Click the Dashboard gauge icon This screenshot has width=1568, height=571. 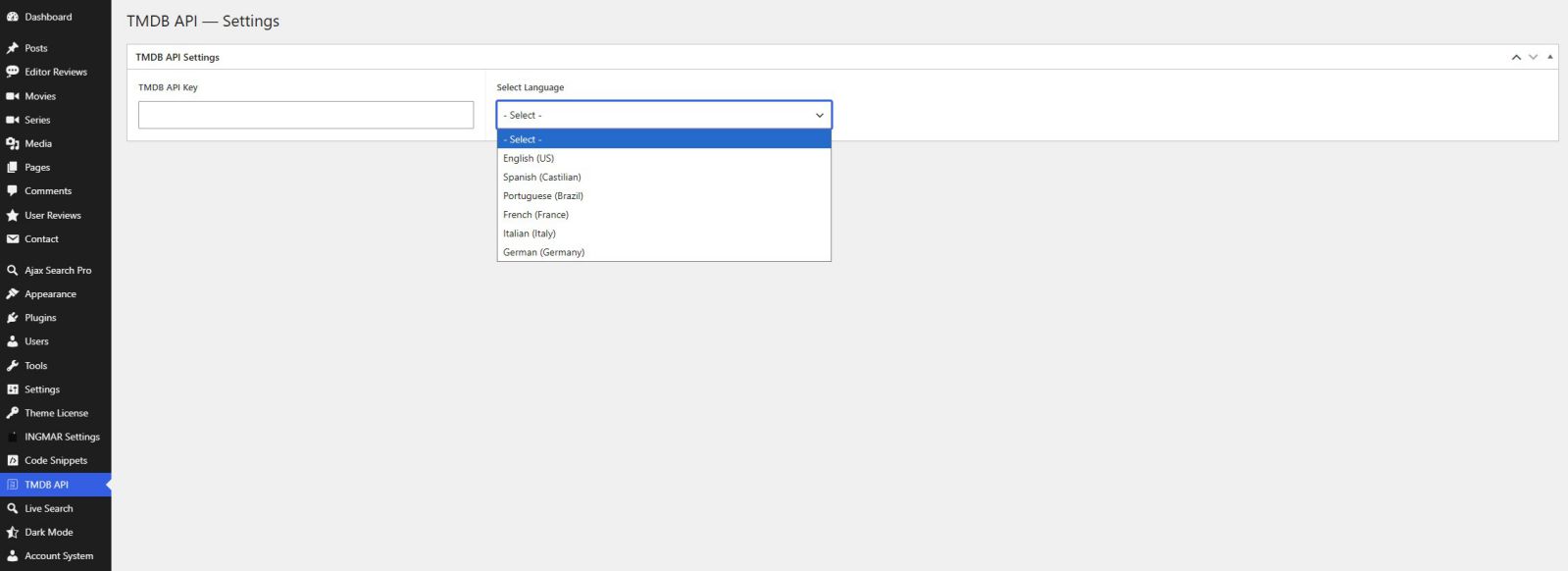(13, 17)
